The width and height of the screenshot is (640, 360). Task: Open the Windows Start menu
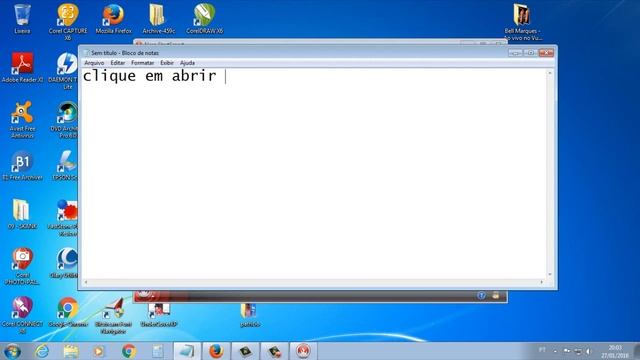click(x=12, y=351)
